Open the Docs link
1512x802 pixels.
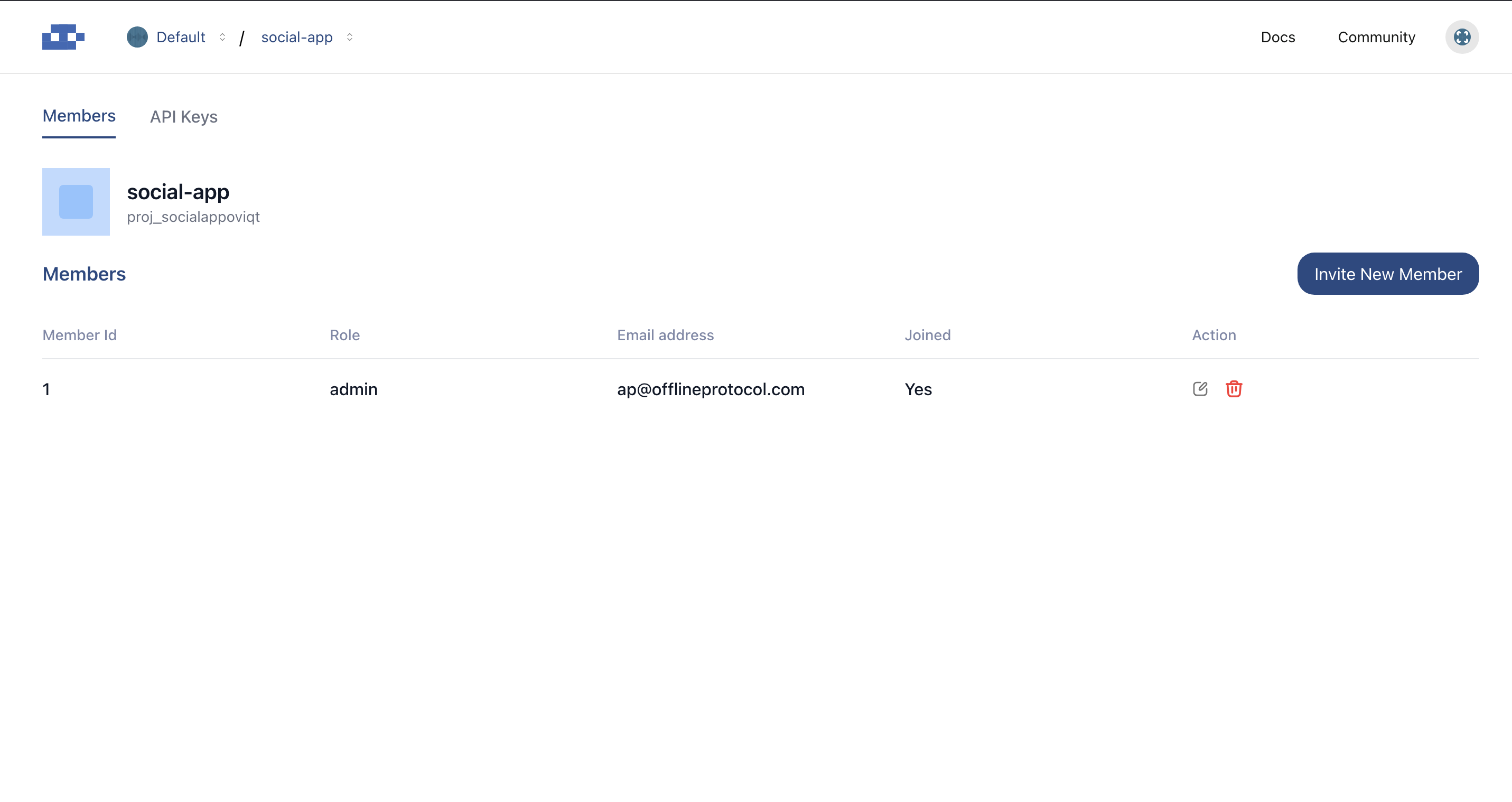[x=1277, y=37]
